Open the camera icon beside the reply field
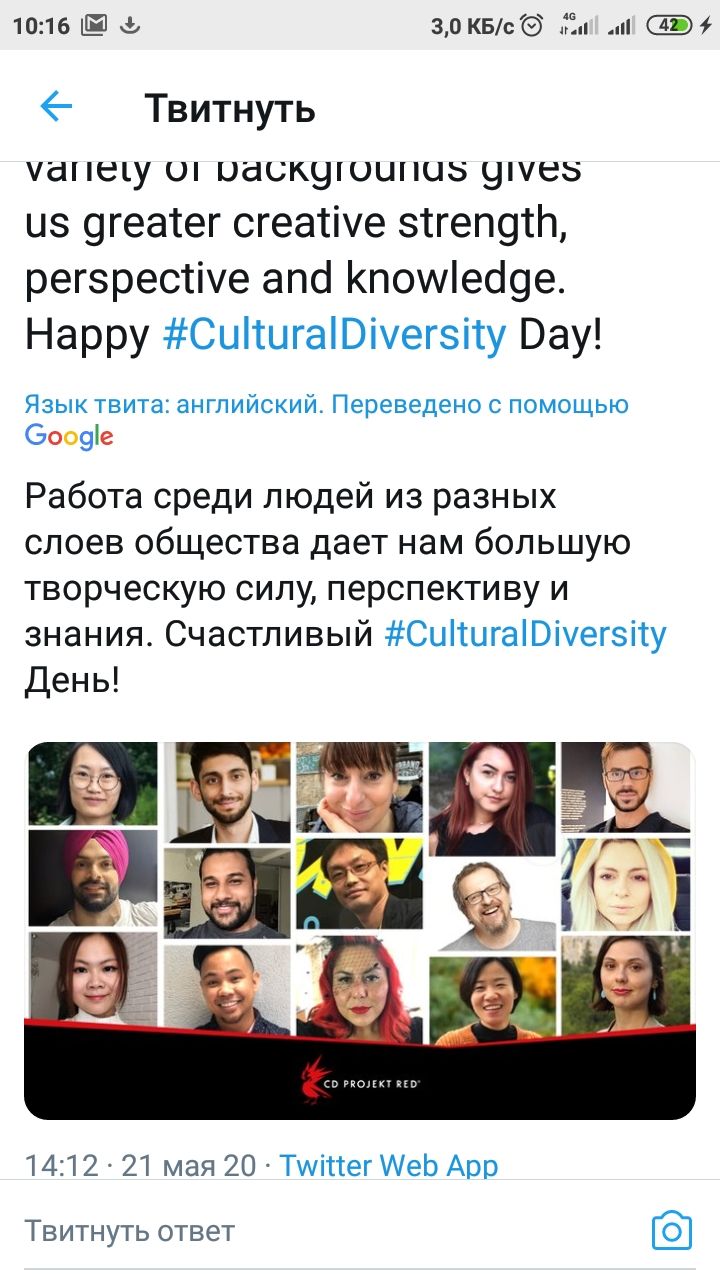The height and width of the screenshot is (1280, 720). coord(671,1230)
